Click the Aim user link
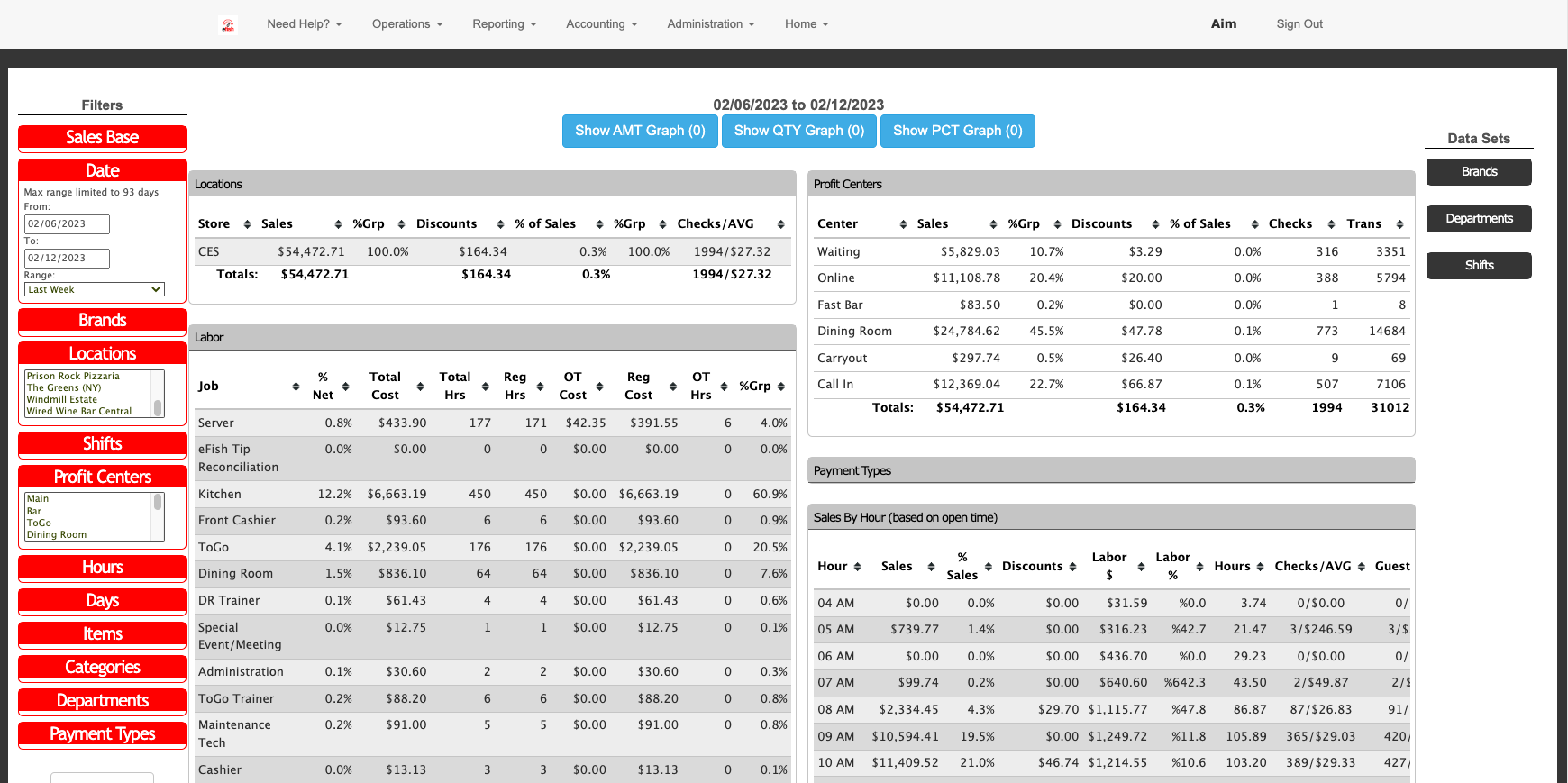This screenshot has width=1568, height=783. [1224, 24]
